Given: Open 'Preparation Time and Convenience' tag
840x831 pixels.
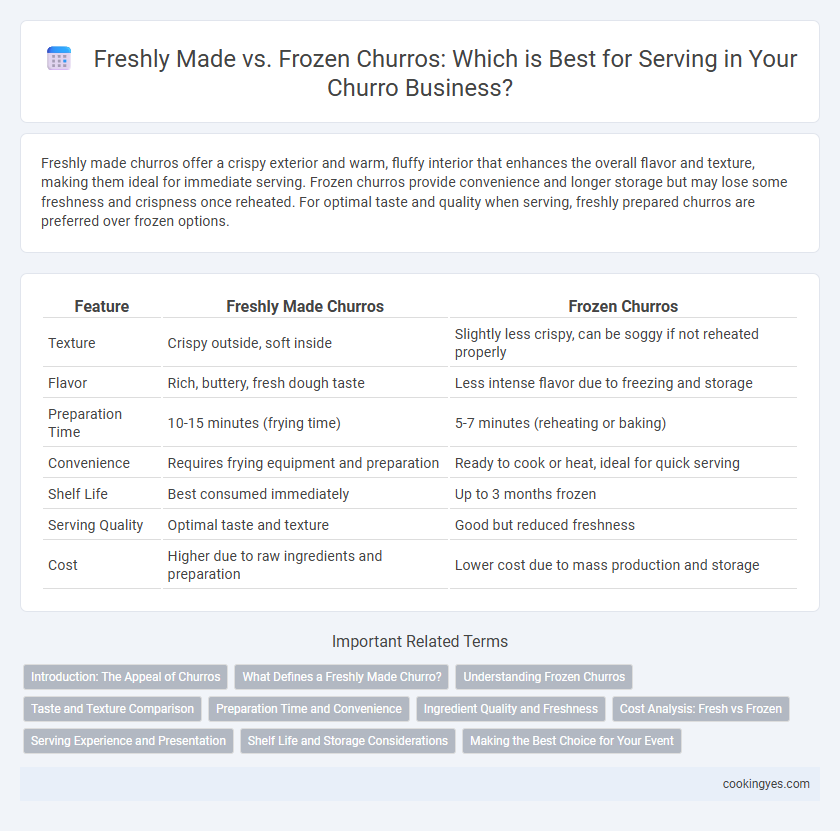Looking at the screenshot, I should point(309,709).
